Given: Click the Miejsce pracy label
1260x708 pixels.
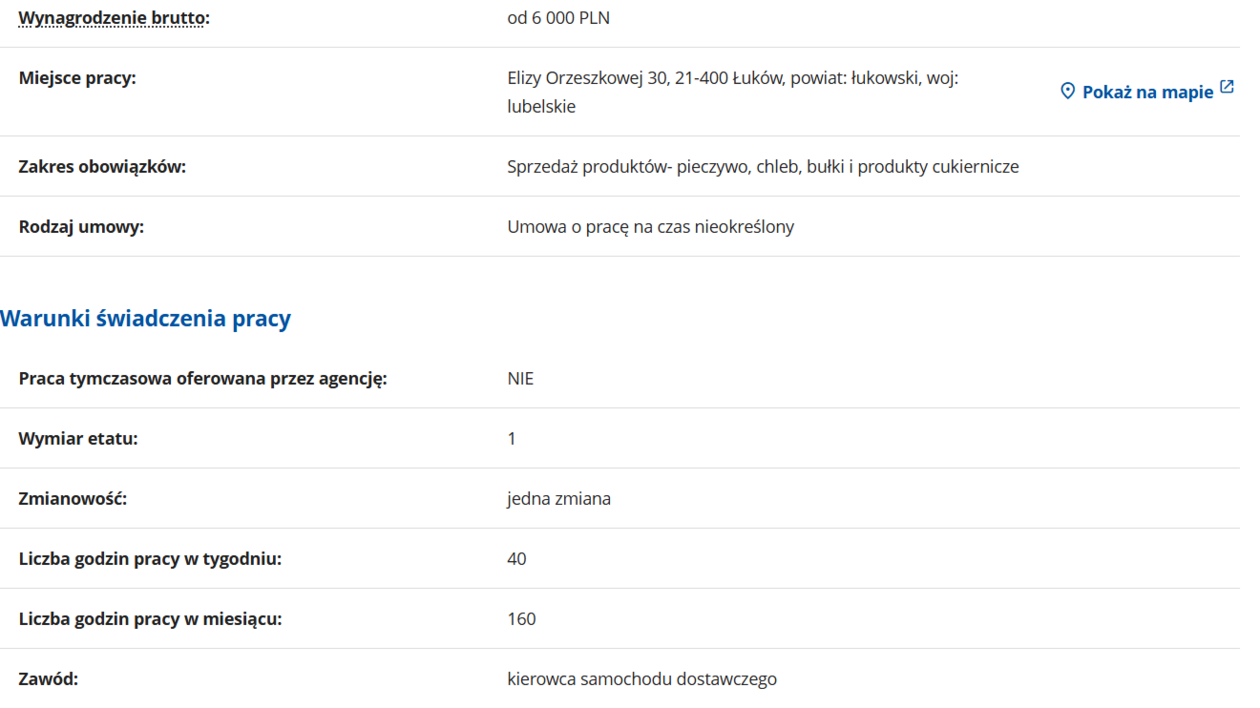Looking at the screenshot, I should pos(77,78).
